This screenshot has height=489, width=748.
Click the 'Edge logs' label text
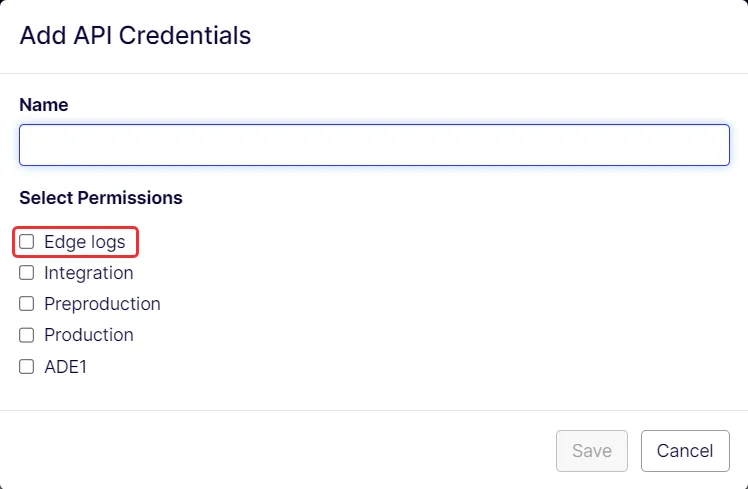pos(84,242)
